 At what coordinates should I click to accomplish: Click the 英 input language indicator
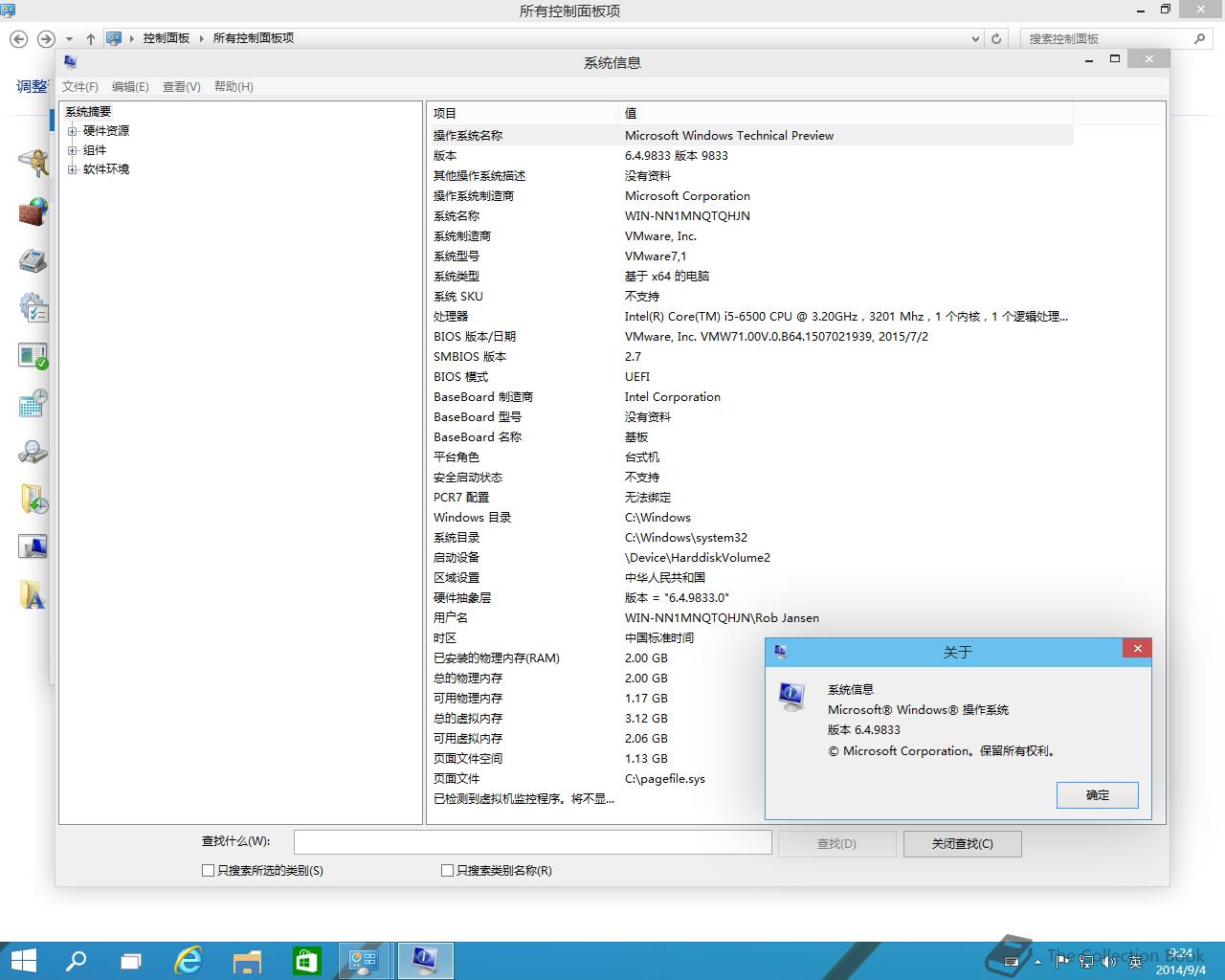[1135, 961]
